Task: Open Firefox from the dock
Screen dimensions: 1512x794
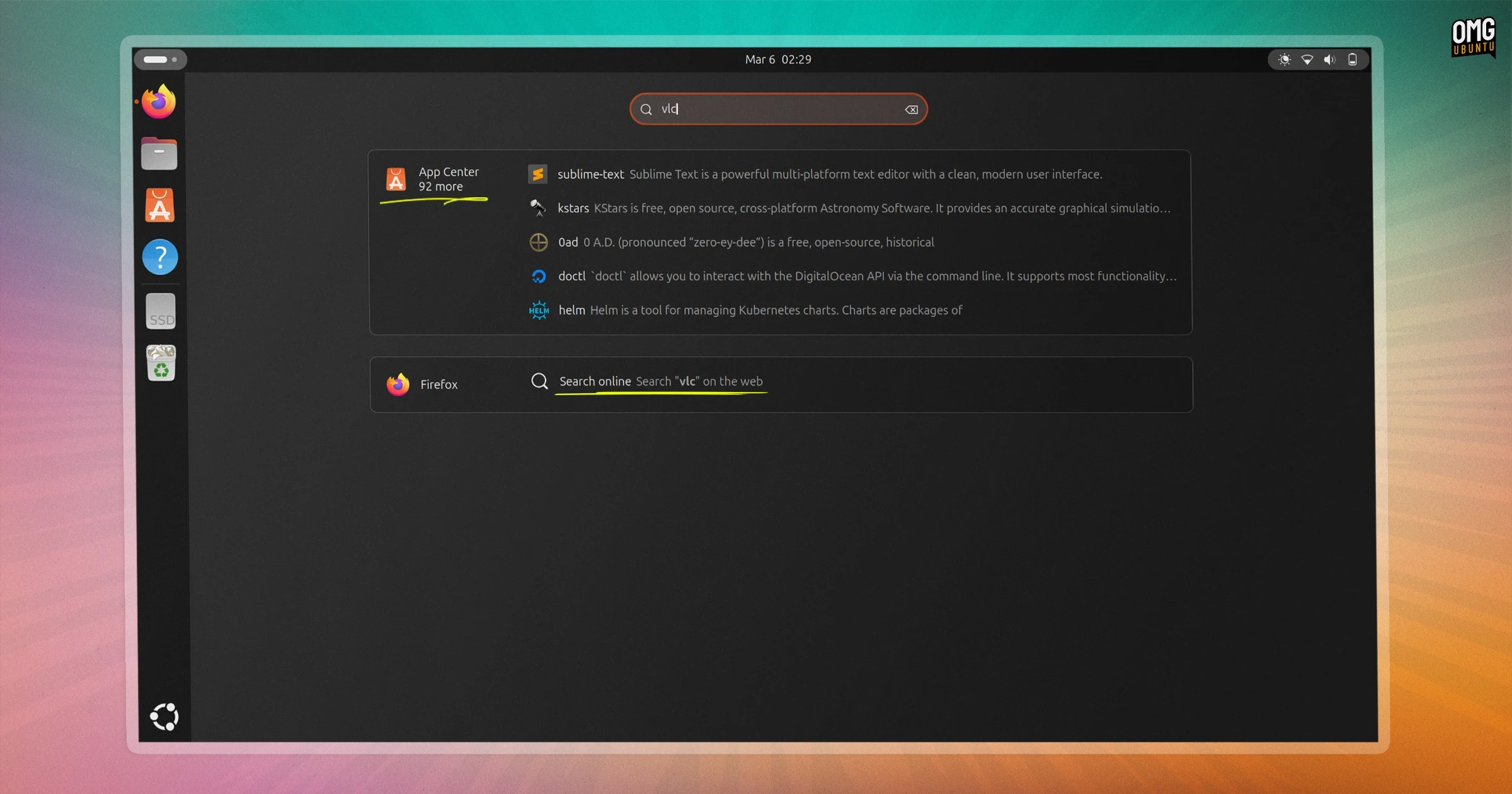Action: (x=159, y=102)
